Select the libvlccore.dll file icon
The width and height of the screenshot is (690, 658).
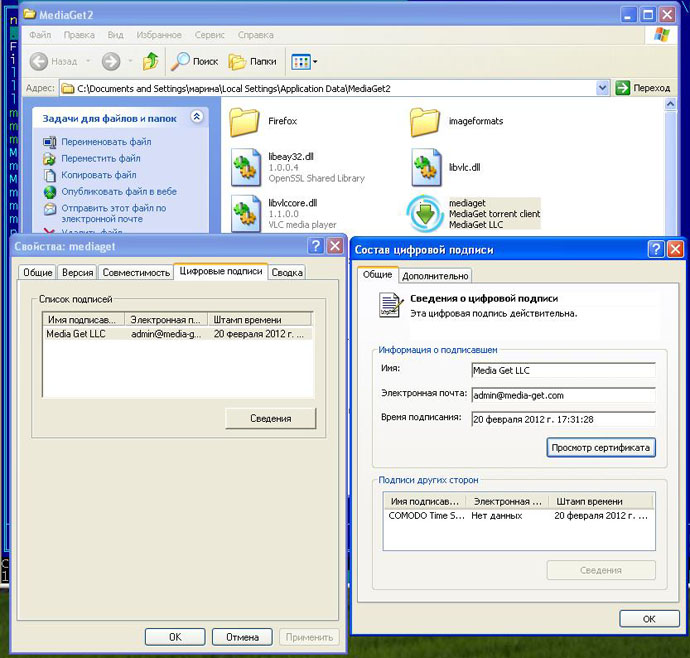246,214
